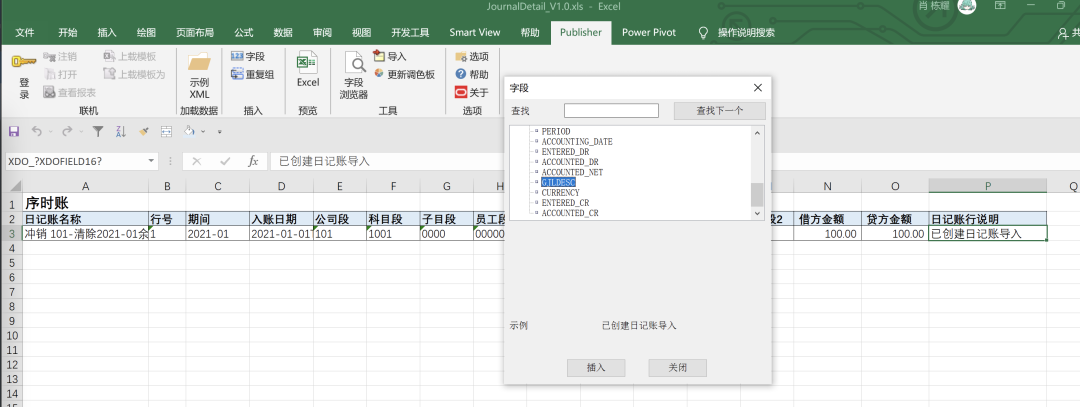Click the 导入 tool icon
Image resolution: width=1080 pixels, height=407 pixels.
pos(380,56)
